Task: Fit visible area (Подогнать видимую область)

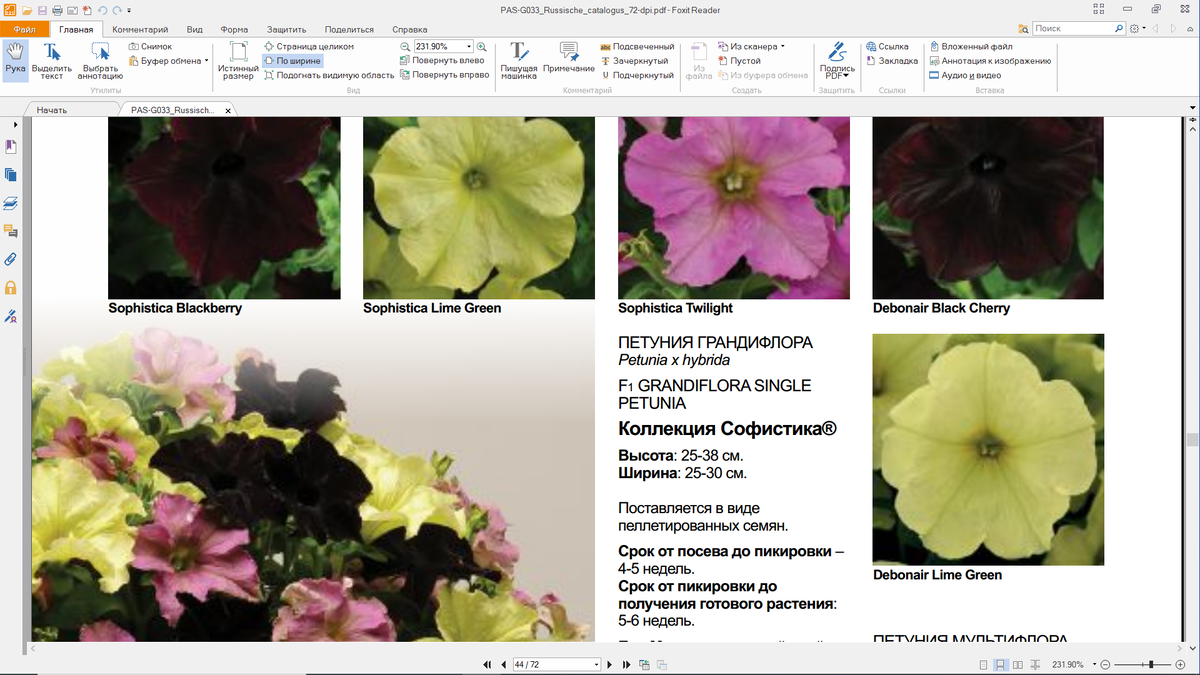Action: pyautogui.click(x=328, y=74)
